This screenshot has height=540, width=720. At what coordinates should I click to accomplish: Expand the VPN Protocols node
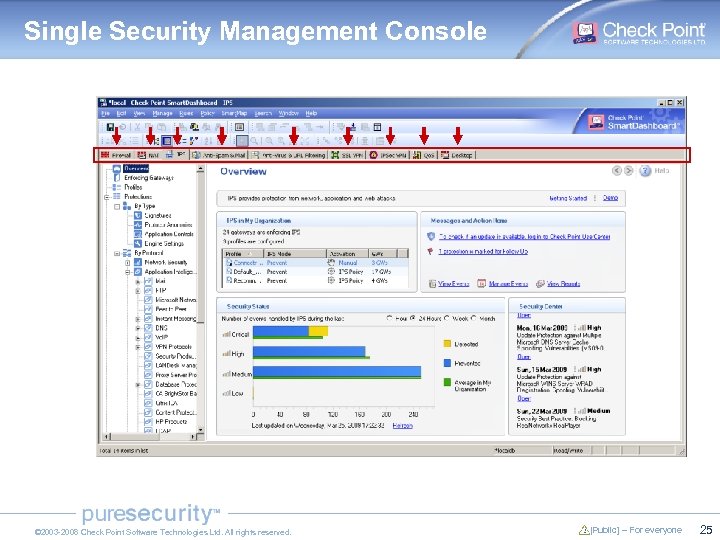tap(138, 347)
